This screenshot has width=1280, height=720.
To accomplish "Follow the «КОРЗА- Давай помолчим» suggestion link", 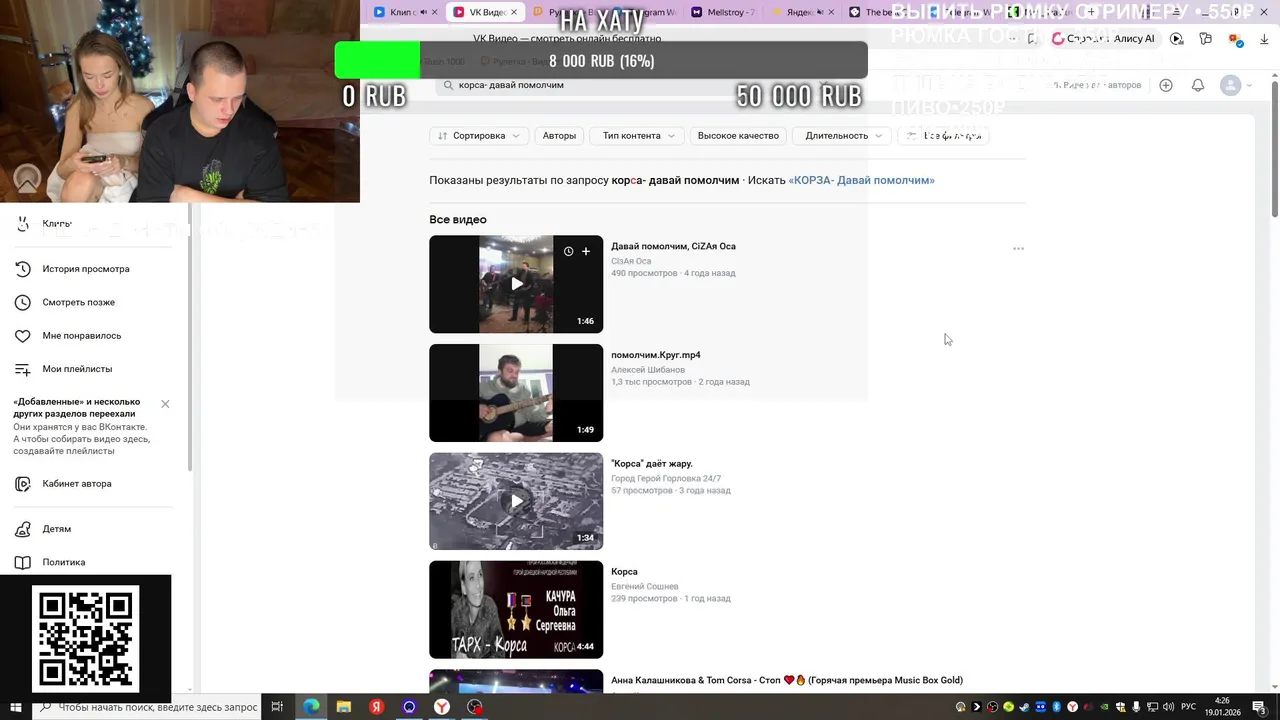I will point(861,181).
